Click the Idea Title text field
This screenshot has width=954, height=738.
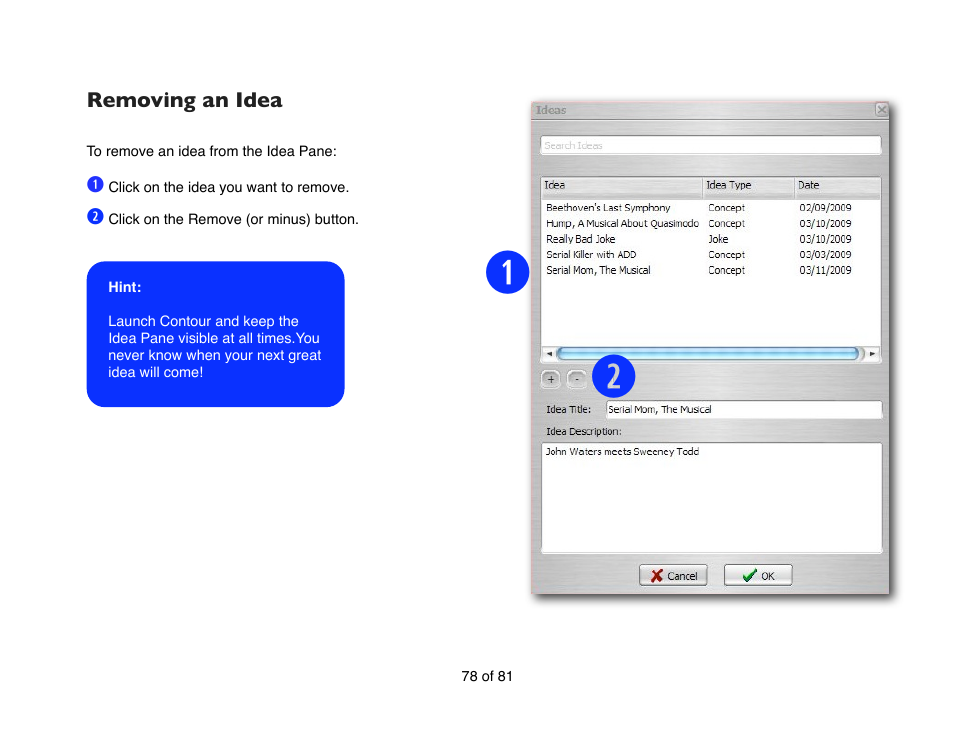point(743,409)
